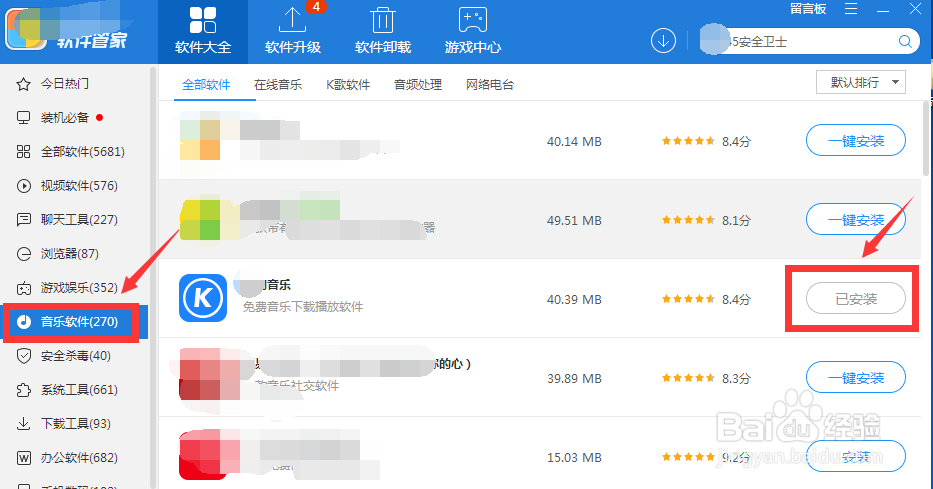Click the shield icon beside 安全杀毒

pyautogui.click(x=23, y=356)
